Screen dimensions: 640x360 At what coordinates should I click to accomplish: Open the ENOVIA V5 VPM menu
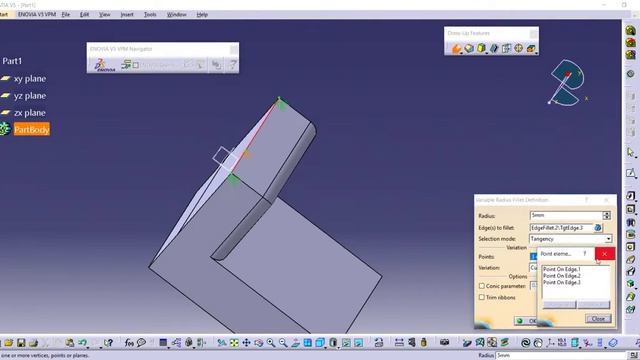coord(37,14)
